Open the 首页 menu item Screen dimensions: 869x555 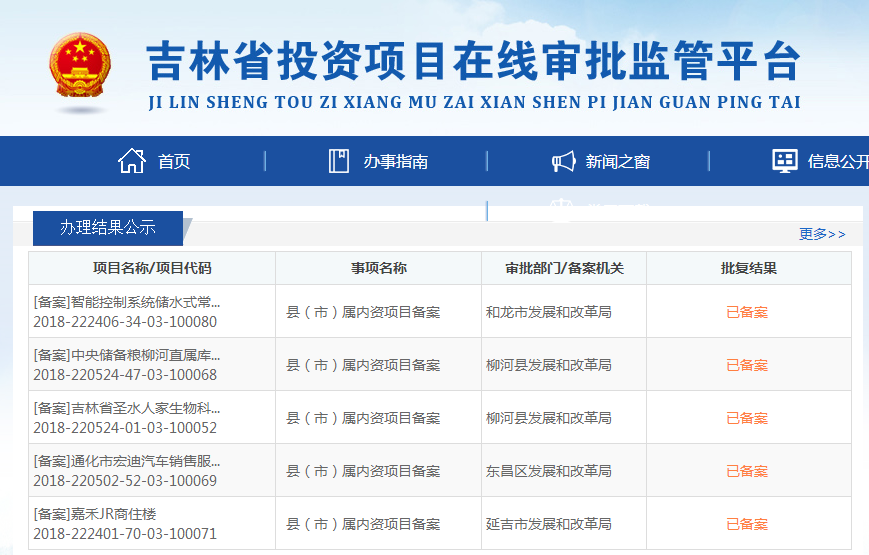(x=174, y=162)
